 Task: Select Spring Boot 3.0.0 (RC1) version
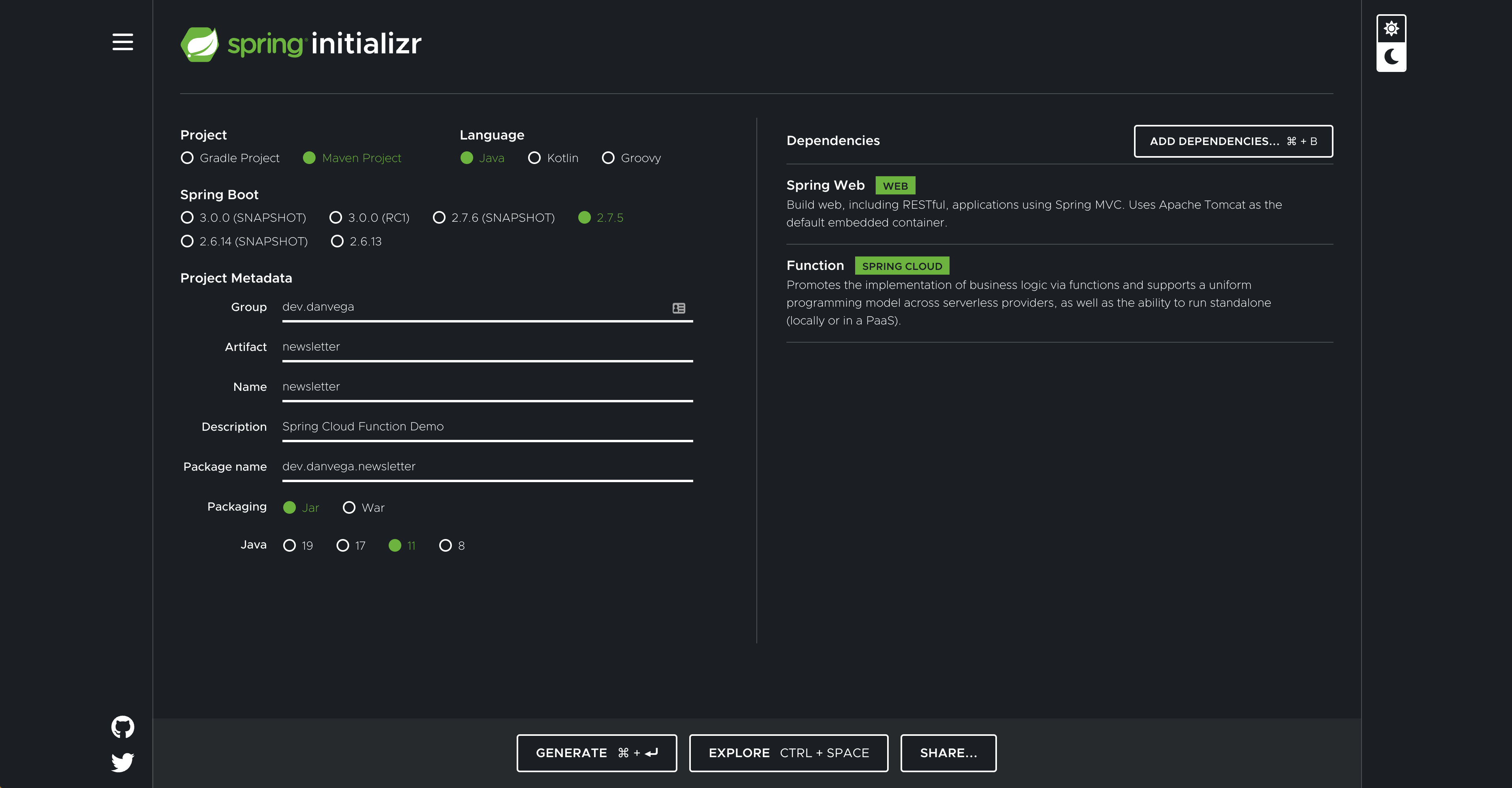click(336, 218)
